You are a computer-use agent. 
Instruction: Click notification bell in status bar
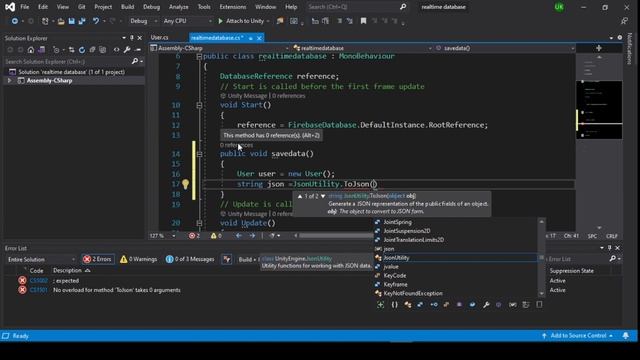625,336
